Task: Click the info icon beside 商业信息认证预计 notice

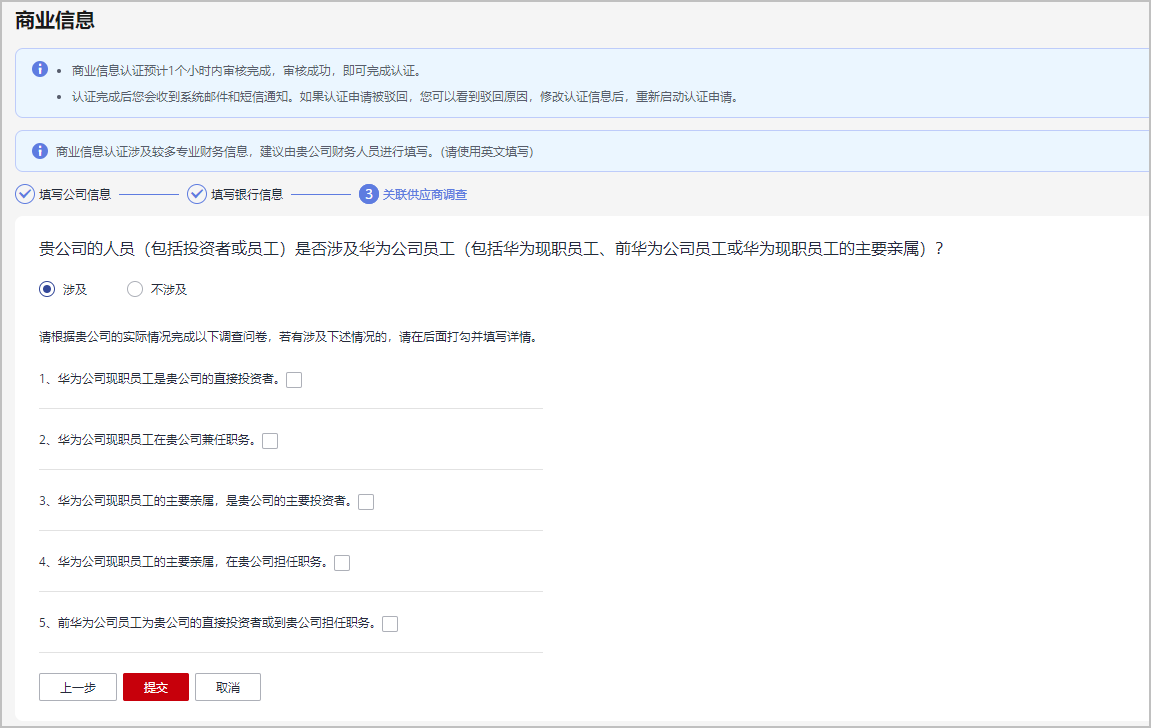Action: click(40, 69)
